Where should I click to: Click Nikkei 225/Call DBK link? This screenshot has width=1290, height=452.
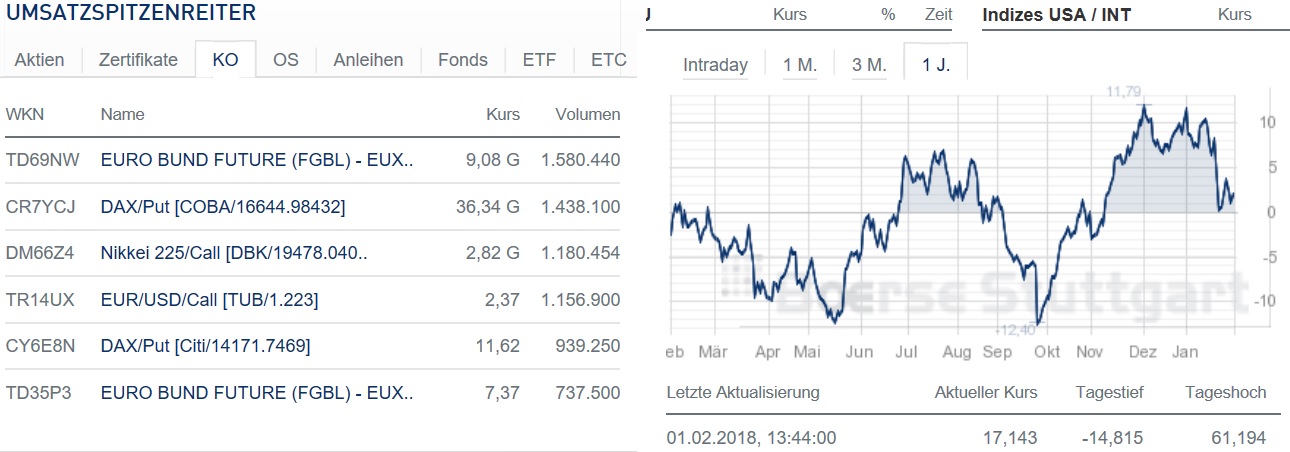pos(234,253)
